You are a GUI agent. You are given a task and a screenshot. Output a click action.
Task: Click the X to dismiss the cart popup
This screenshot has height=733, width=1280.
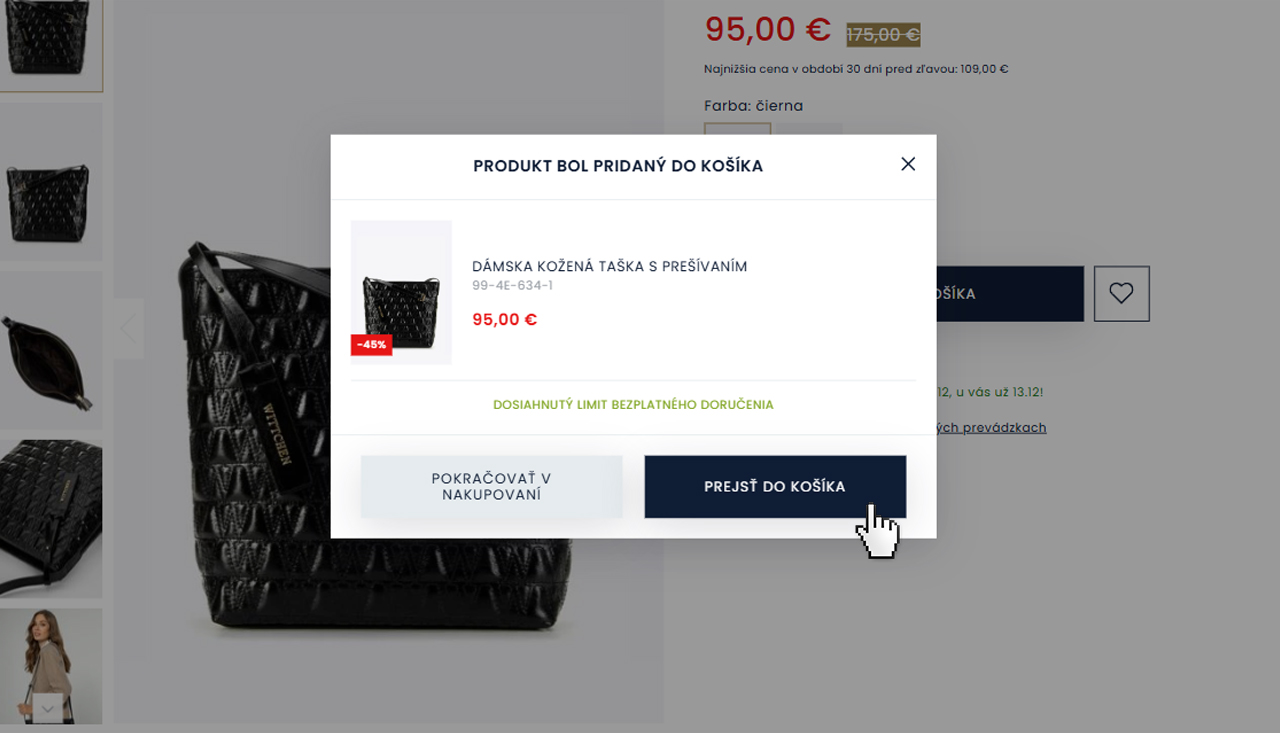[908, 163]
